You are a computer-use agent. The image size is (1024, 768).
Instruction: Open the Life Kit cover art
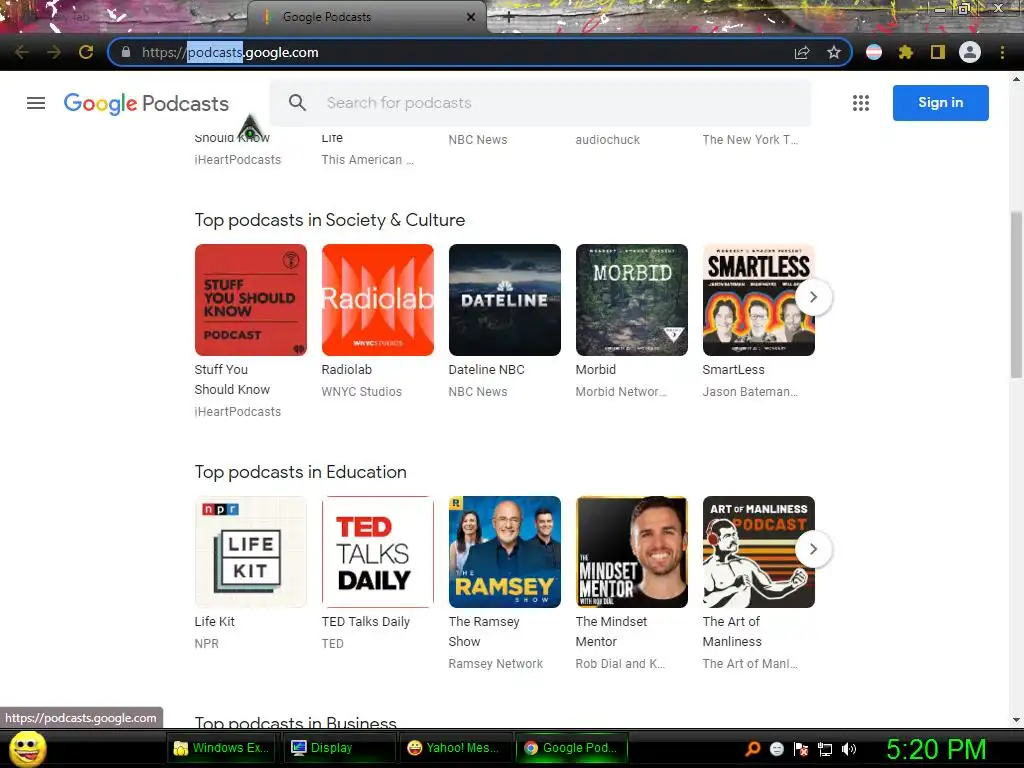[x=251, y=552]
